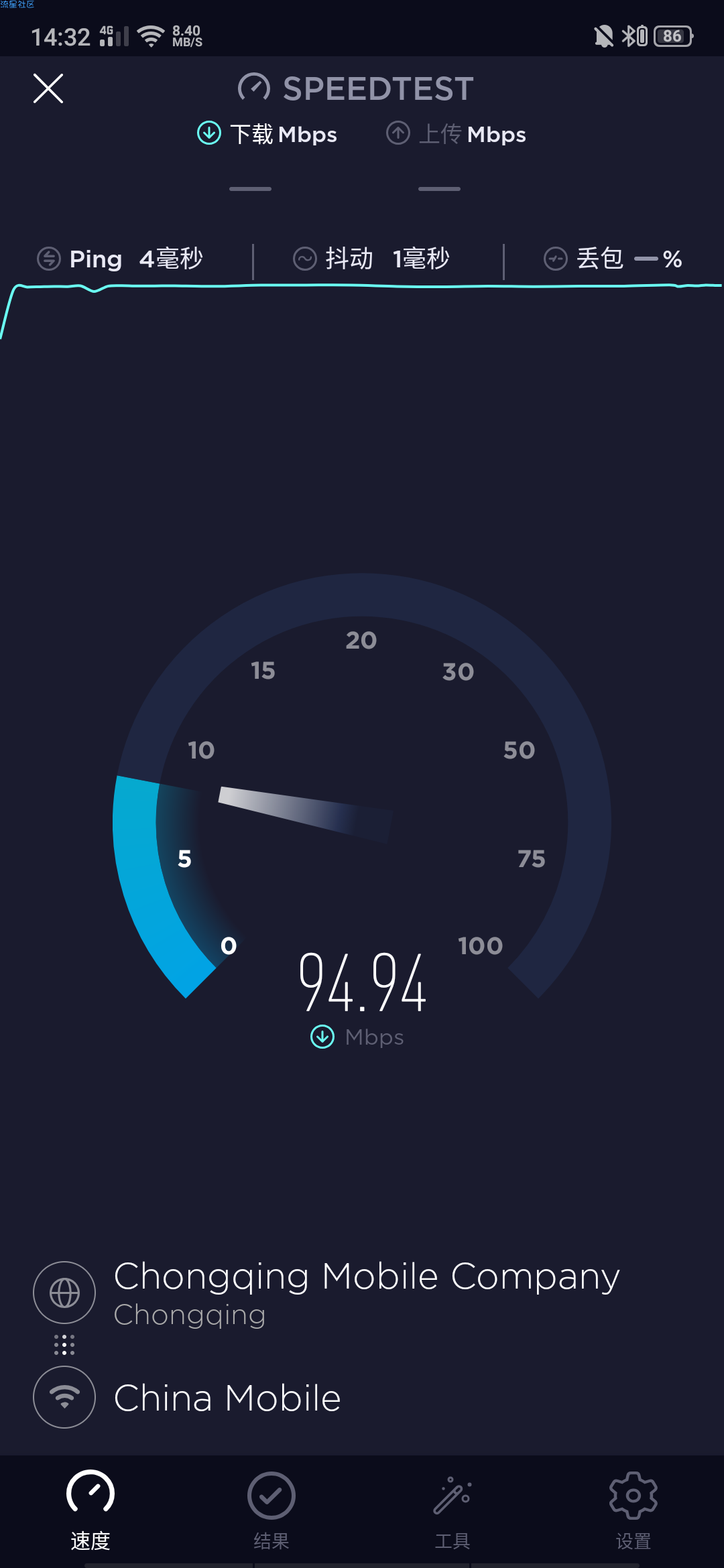Close the running speed test
This screenshot has height=1568, width=724.
tap(48, 88)
